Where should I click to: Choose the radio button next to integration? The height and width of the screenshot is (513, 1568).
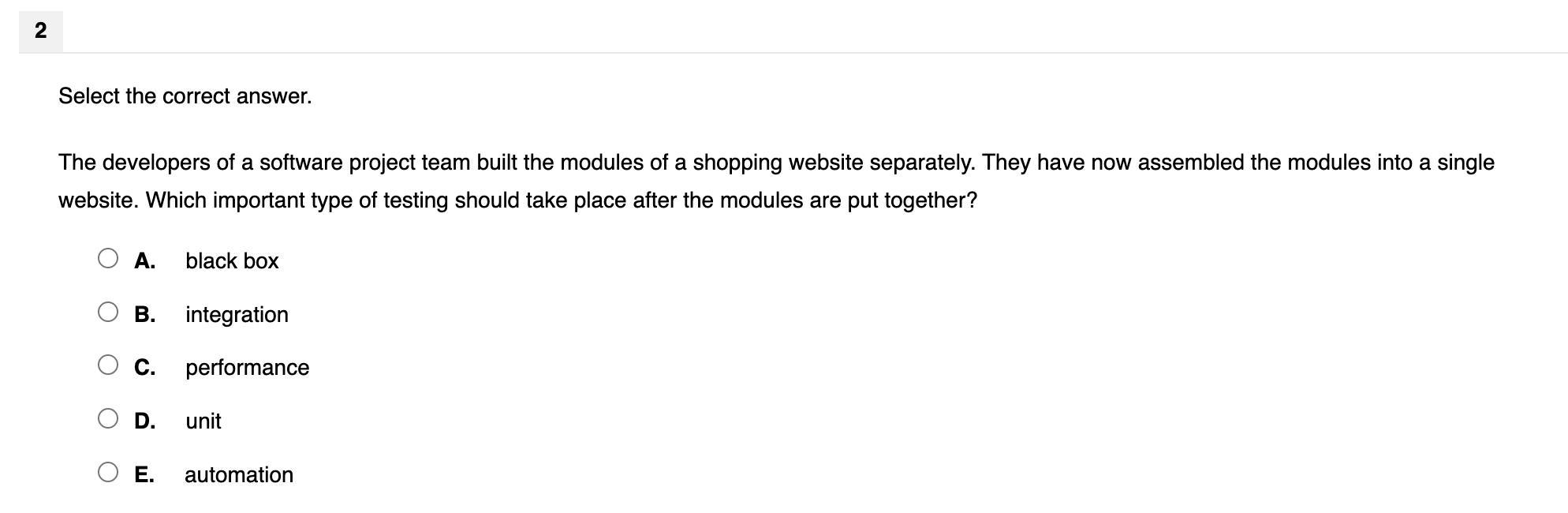pyautogui.click(x=108, y=312)
